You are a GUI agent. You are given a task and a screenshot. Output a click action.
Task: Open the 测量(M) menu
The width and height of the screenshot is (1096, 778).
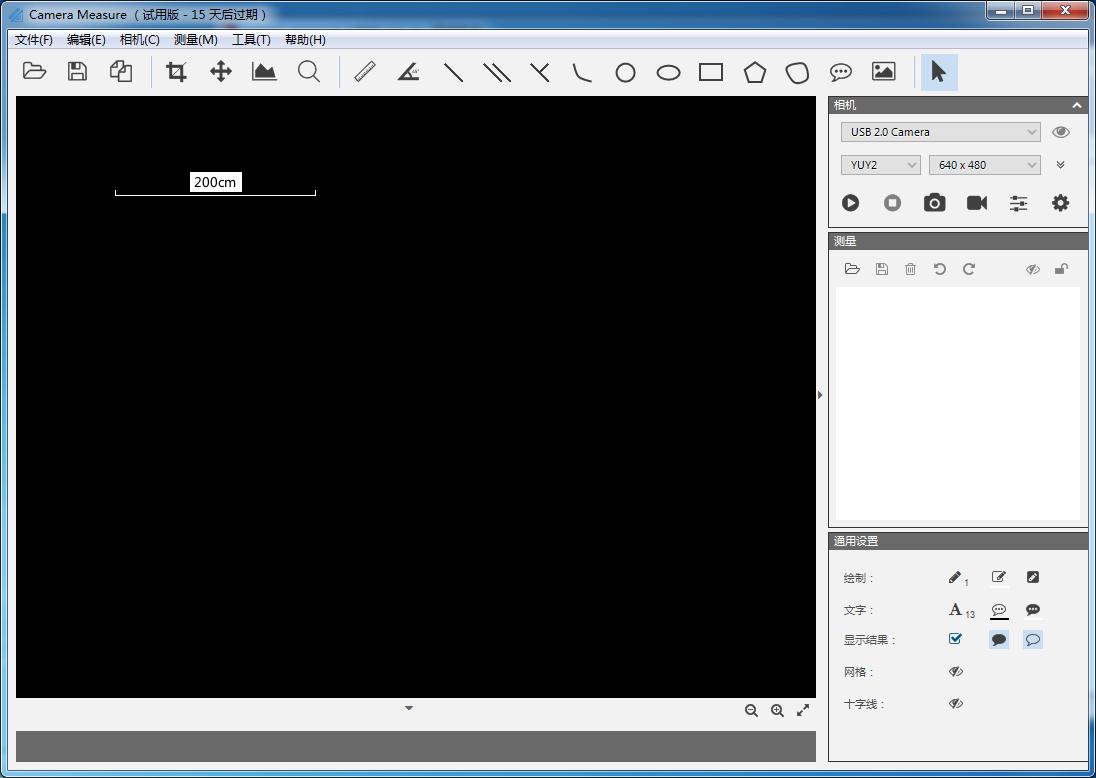point(195,40)
